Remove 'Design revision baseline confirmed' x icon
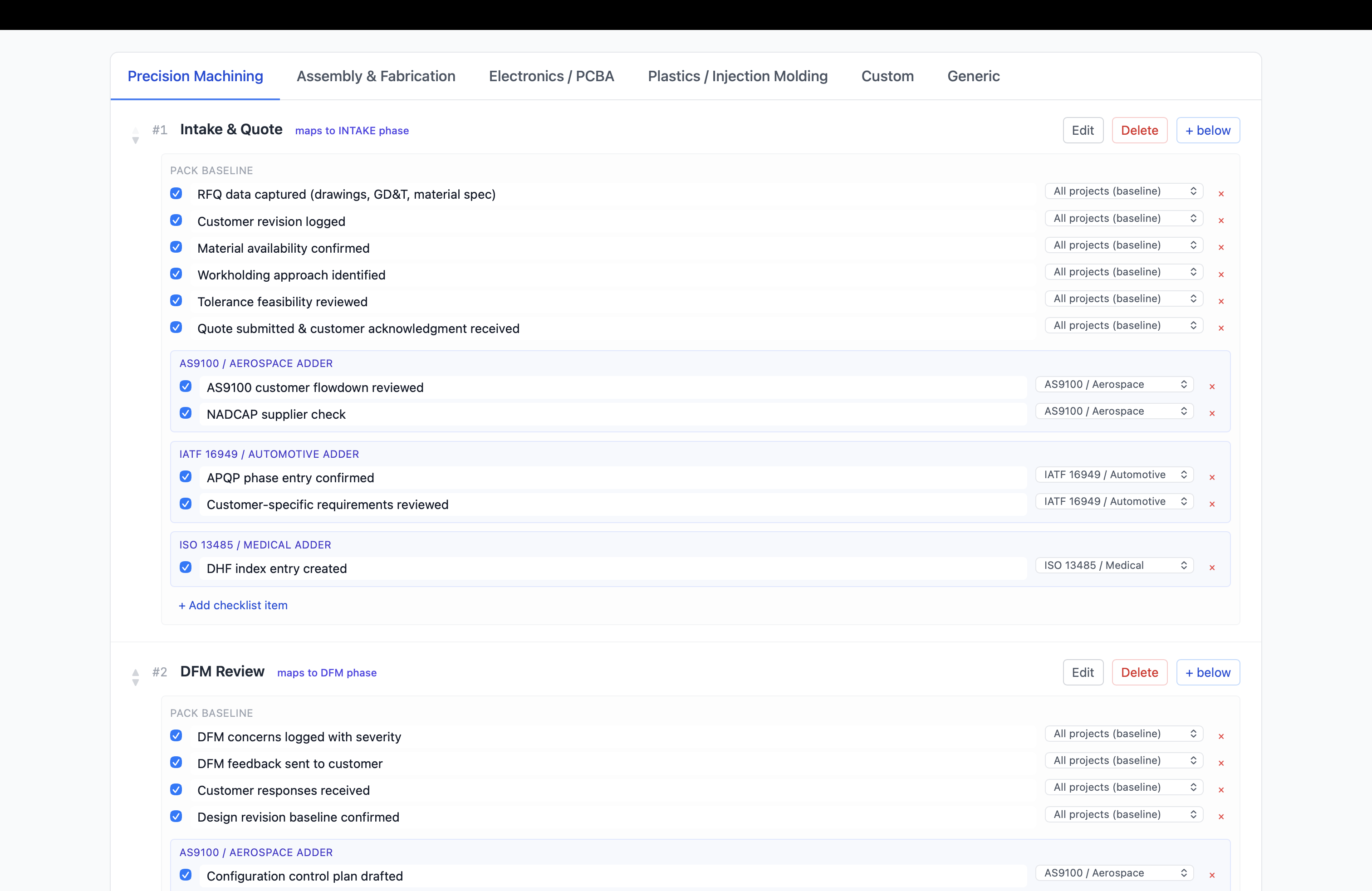Image resolution: width=1372 pixels, height=891 pixels. coord(1221,816)
